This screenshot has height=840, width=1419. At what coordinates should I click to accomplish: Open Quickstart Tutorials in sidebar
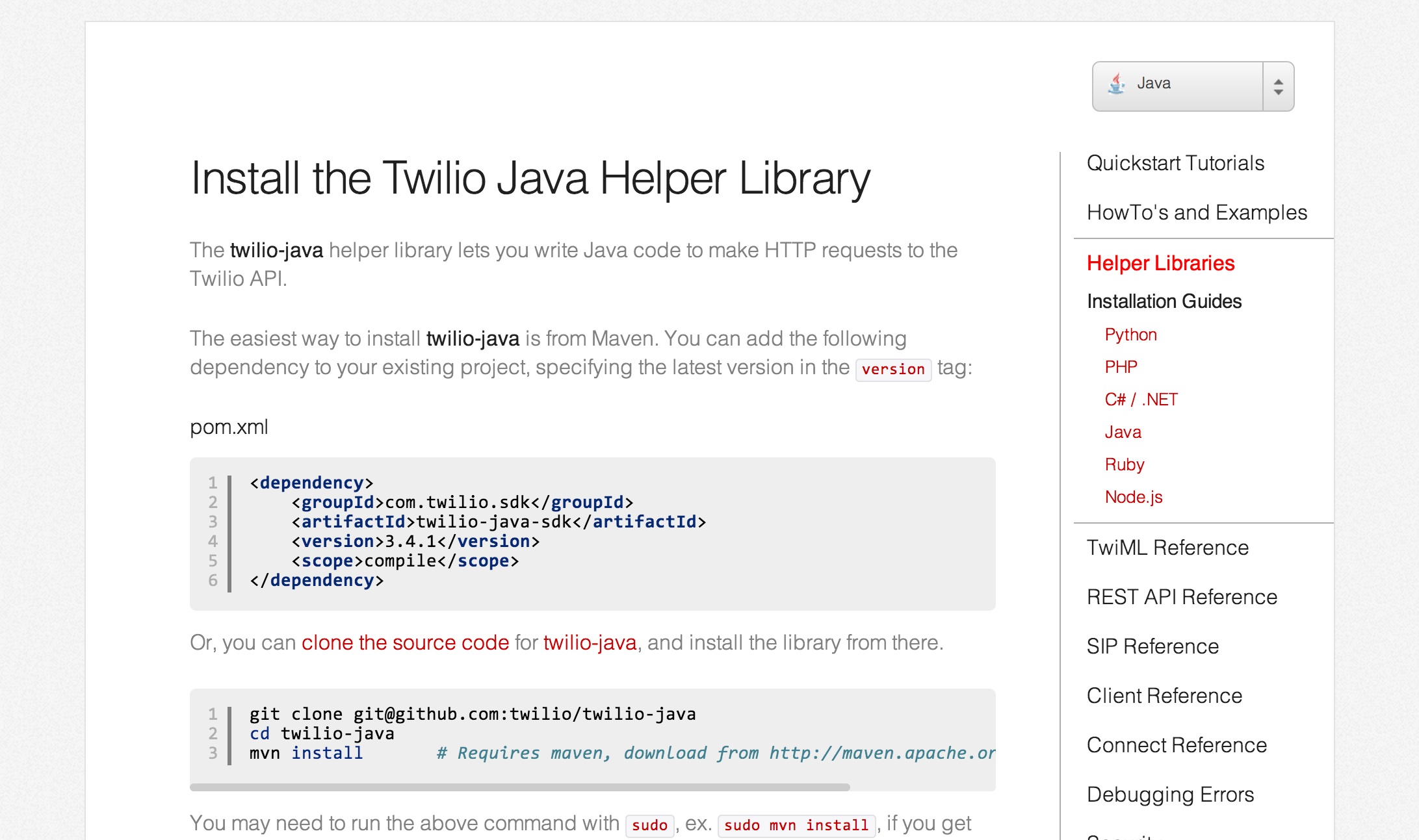1175,163
